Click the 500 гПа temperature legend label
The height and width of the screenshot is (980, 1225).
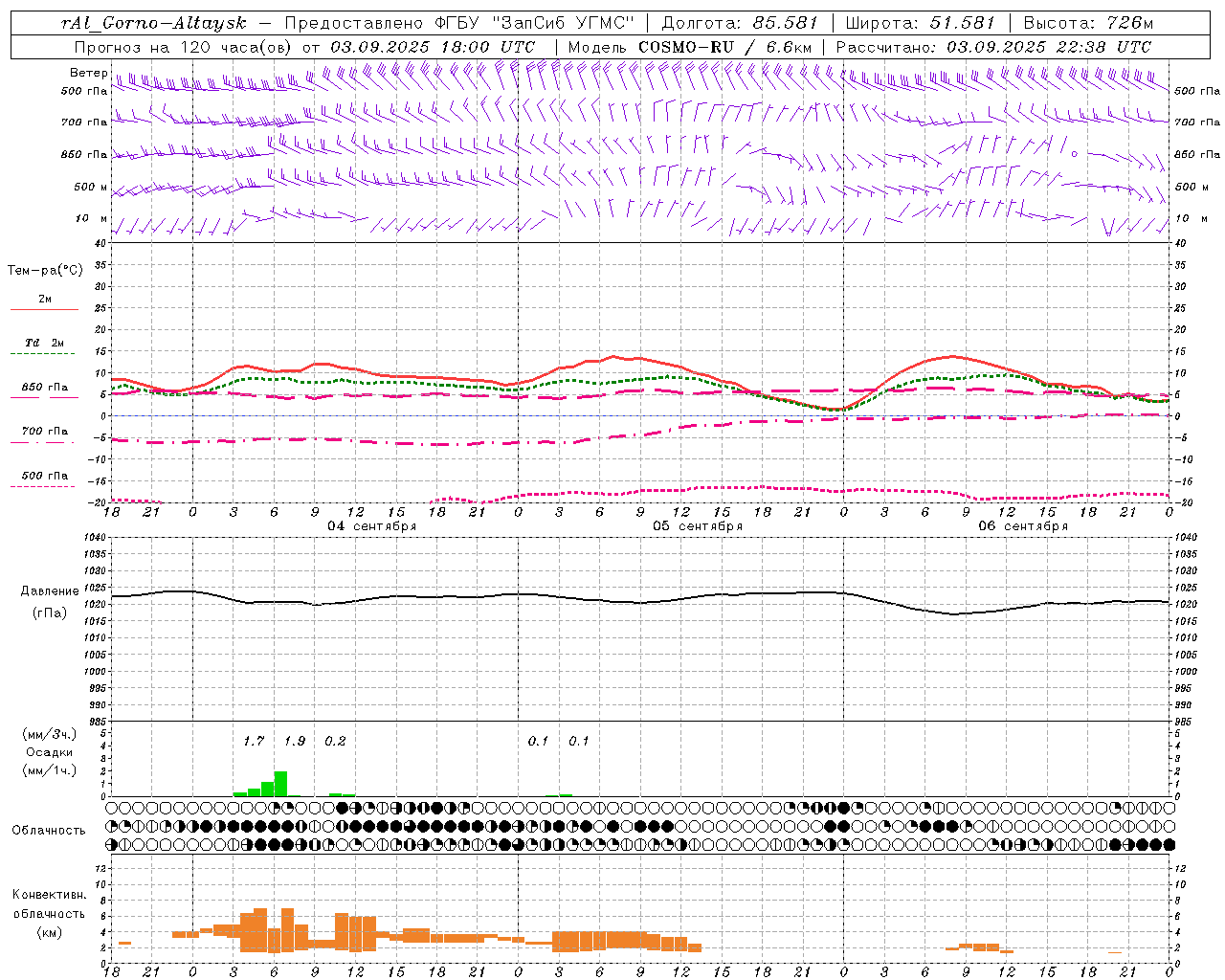click(45, 476)
